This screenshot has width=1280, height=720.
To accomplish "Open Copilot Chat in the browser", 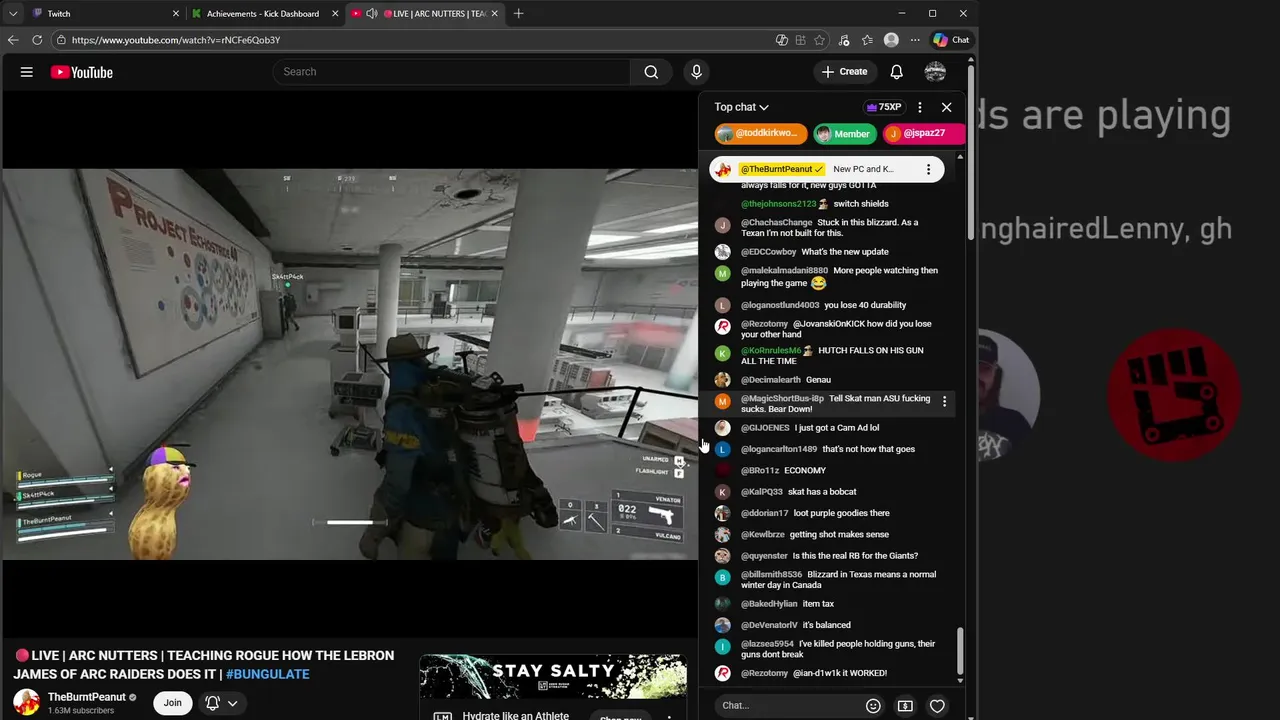I will tap(951, 40).
